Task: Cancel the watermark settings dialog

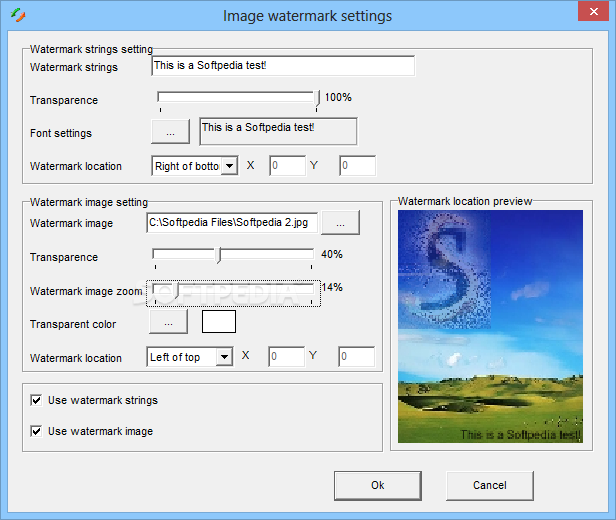Action: [x=490, y=485]
